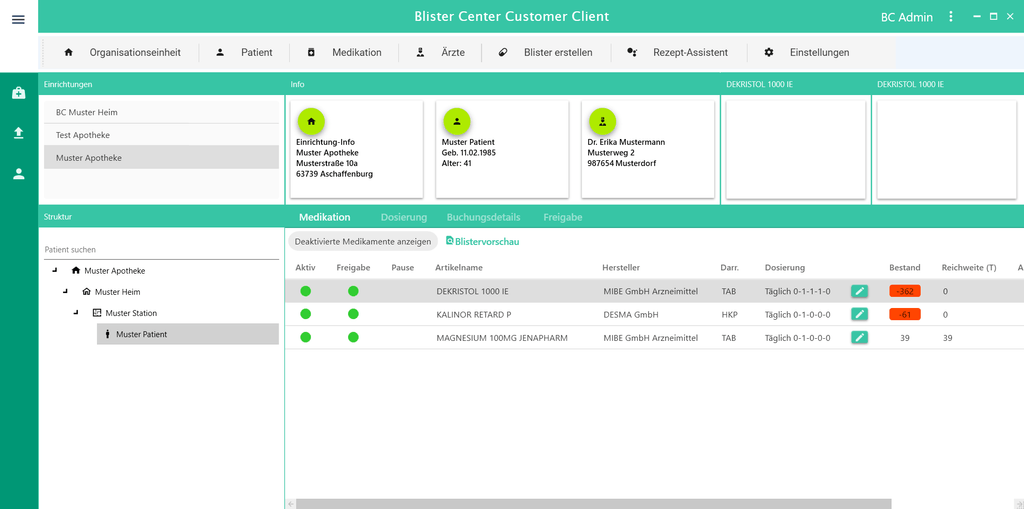The image size is (1024, 509).
Task: Click the KALINOR RETARD P article name
Action: [x=473, y=314]
